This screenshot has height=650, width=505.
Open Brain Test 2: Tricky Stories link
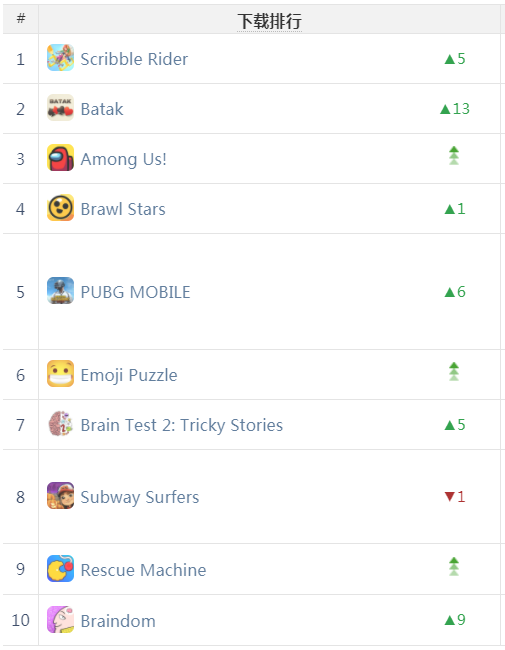click(x=182, y=426)
